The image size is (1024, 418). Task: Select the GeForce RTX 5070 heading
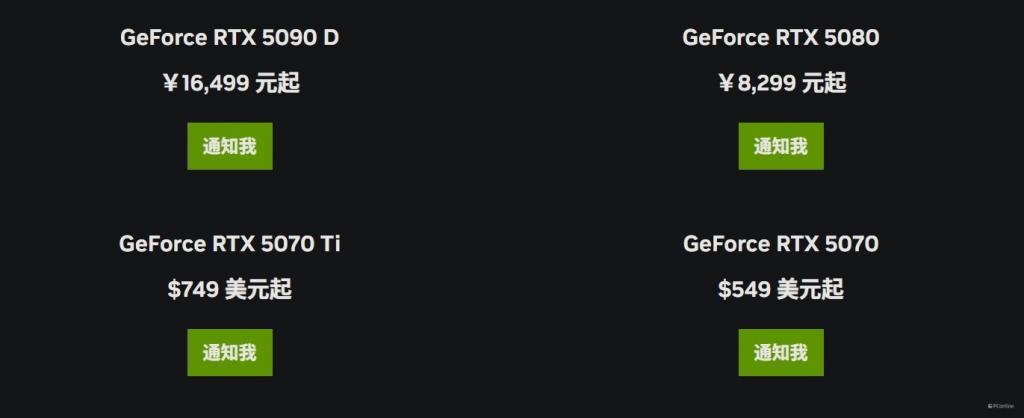click(781, 244)
